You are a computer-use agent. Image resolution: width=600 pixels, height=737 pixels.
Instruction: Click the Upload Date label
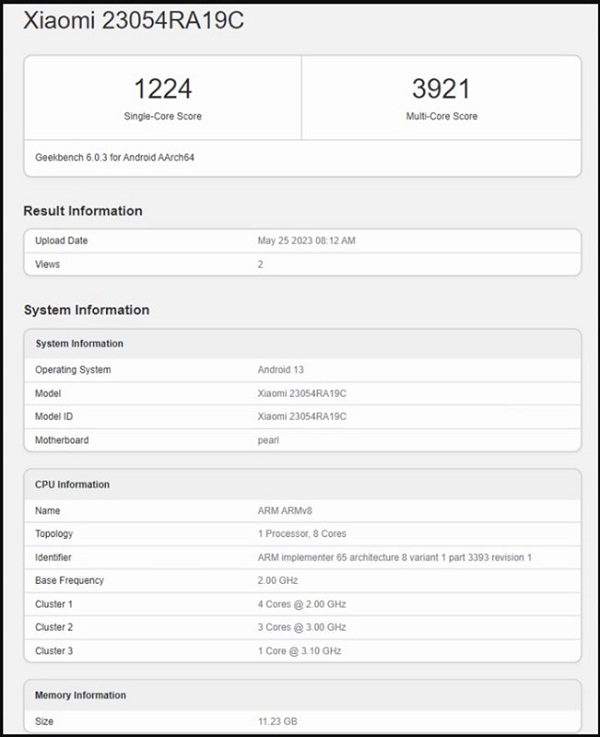coord(62,241)
